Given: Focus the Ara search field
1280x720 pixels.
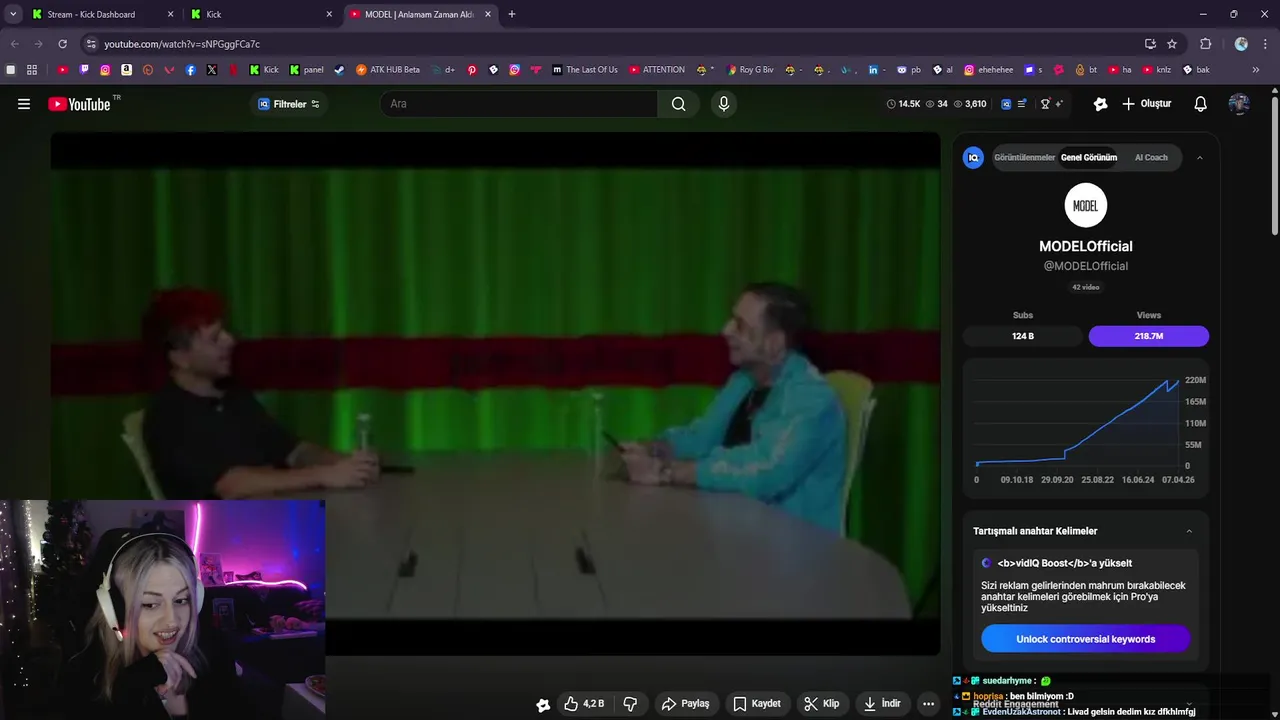Looking at the screenshot, I should point(520,104).
